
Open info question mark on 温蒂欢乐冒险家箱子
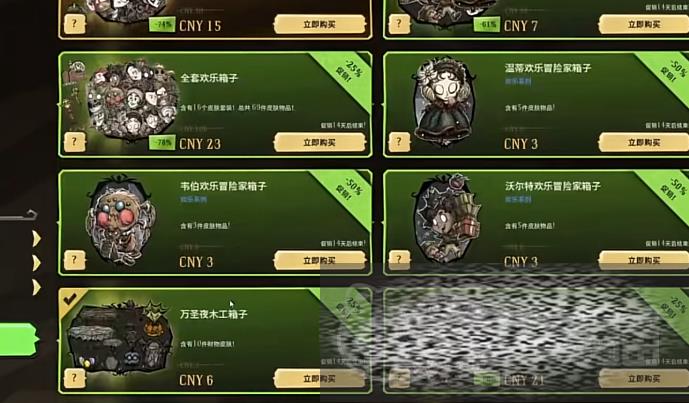click(399, 142)
